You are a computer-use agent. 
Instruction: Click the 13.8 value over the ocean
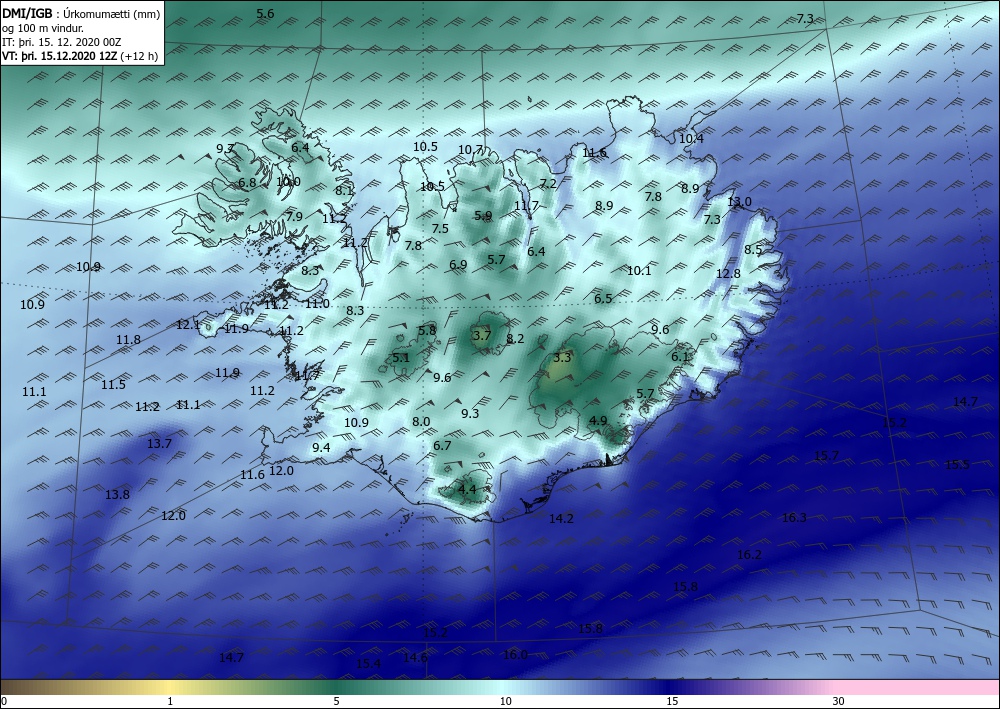(117, 494)
